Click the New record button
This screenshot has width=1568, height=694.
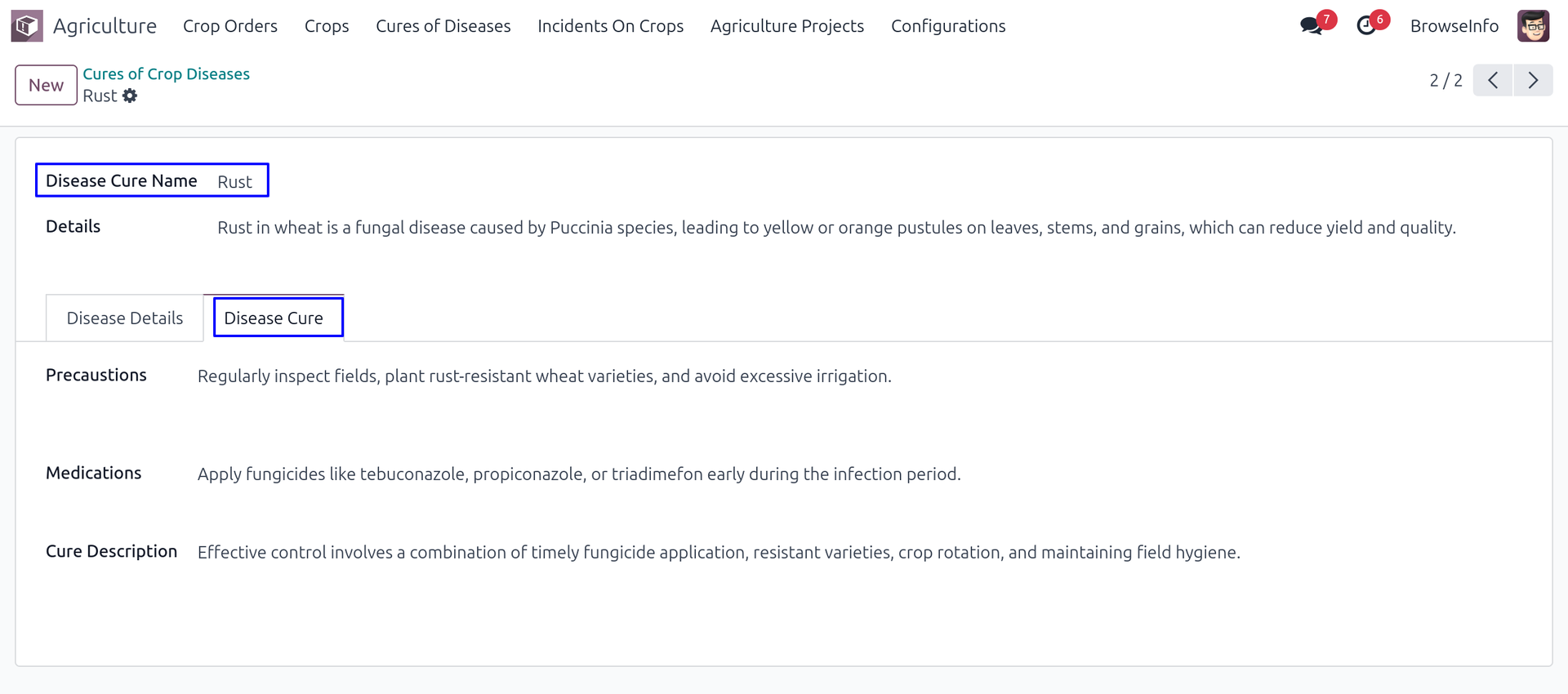[x=46, y=85]
